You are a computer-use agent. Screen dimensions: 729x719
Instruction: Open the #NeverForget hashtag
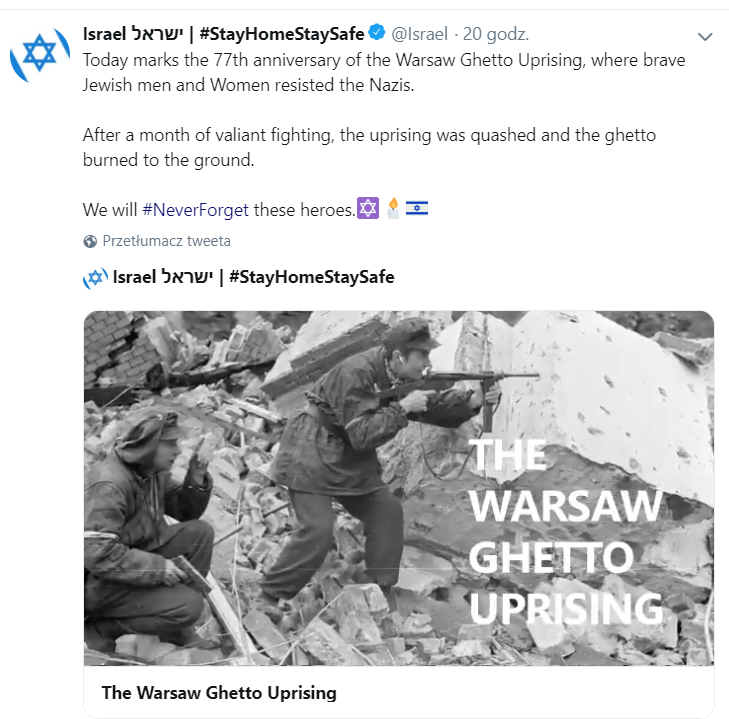(195, 210)
